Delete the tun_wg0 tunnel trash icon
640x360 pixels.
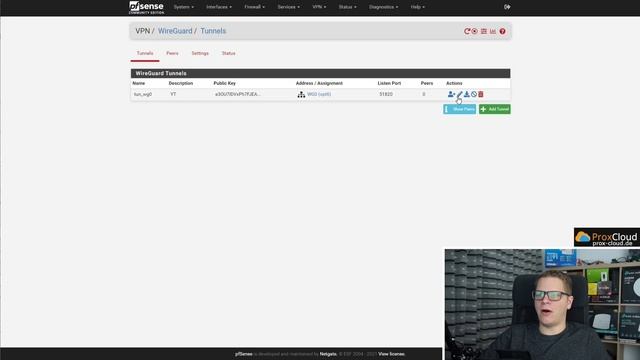(x=481, y=94)
